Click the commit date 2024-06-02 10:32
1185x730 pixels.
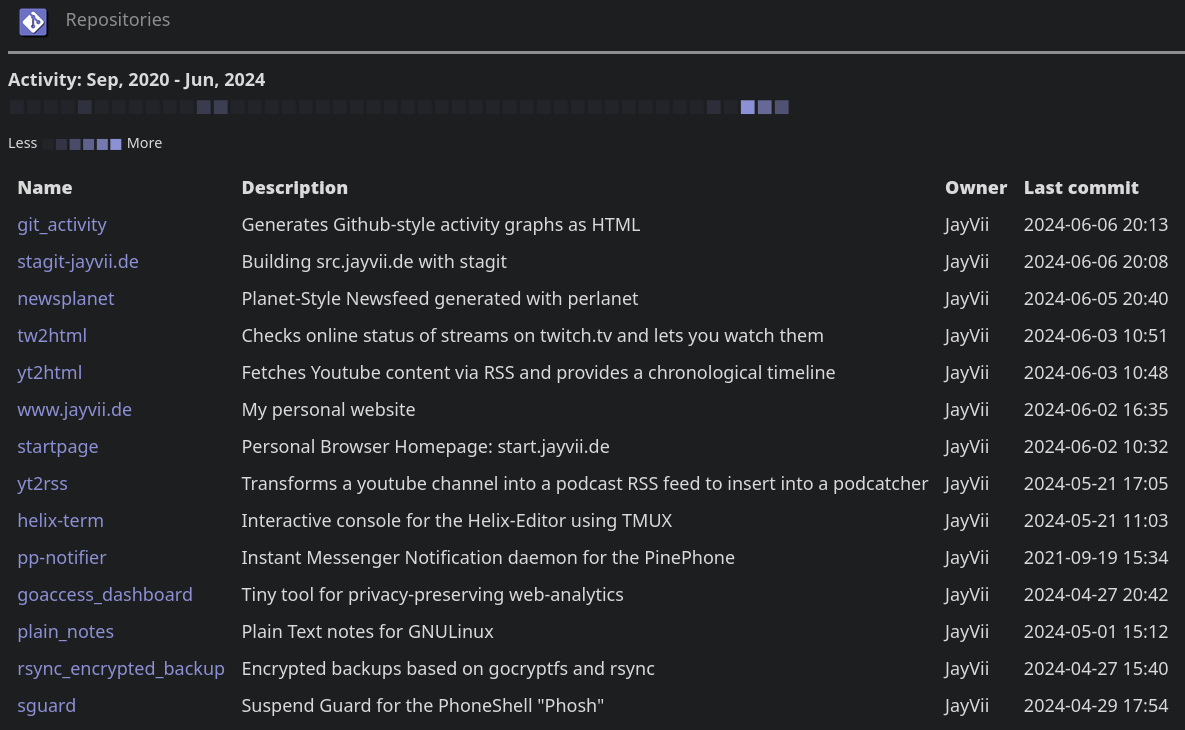coord(1096,447)
